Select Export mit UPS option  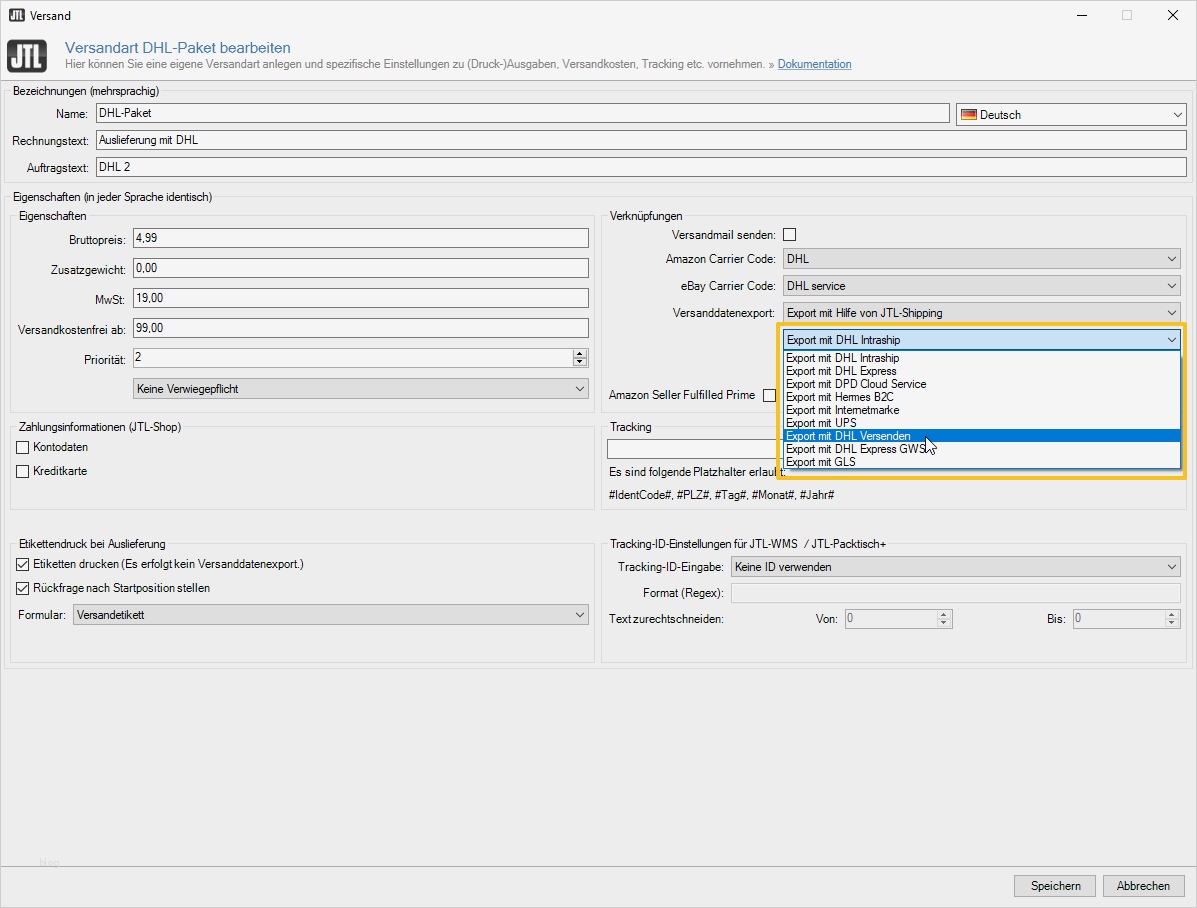pos(821,423)
